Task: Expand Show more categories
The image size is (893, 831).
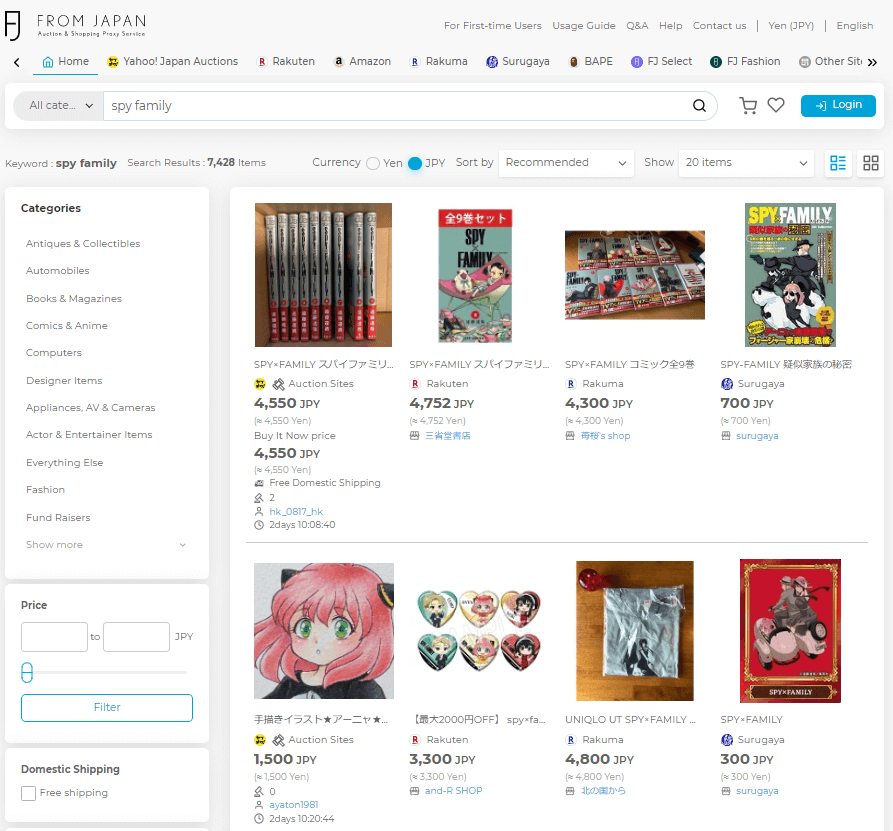Action: click(106, 545)
